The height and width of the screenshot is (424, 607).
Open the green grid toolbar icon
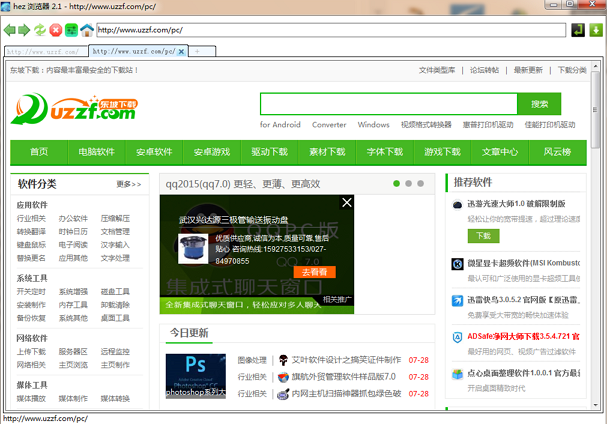click(71, 30)
